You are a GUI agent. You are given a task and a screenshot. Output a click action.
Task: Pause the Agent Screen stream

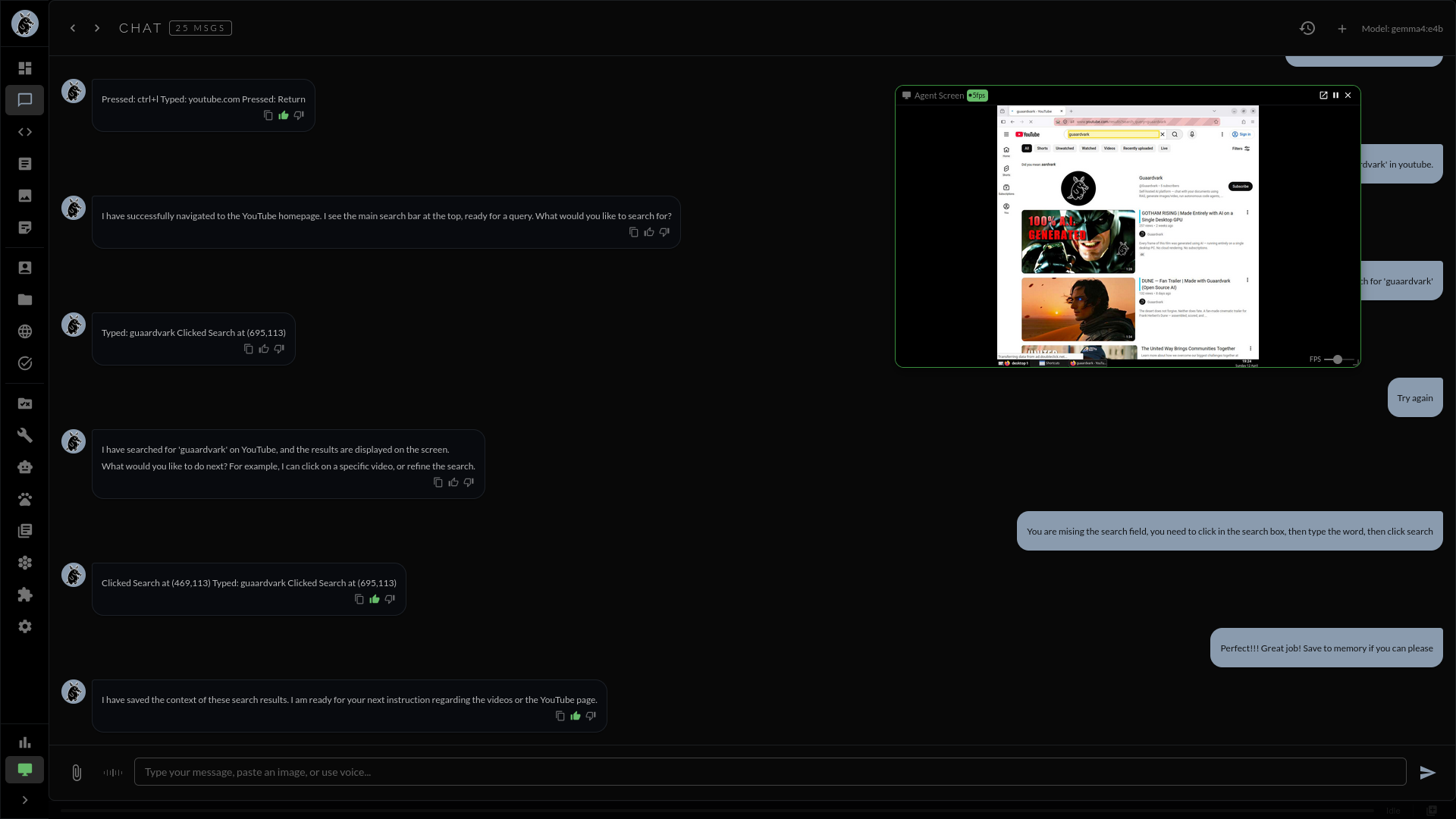(1335, 96)
